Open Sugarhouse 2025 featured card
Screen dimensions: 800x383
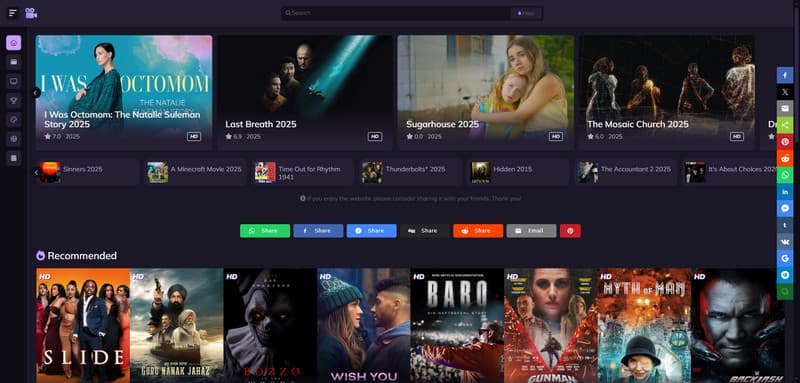[x=485, y=92]
